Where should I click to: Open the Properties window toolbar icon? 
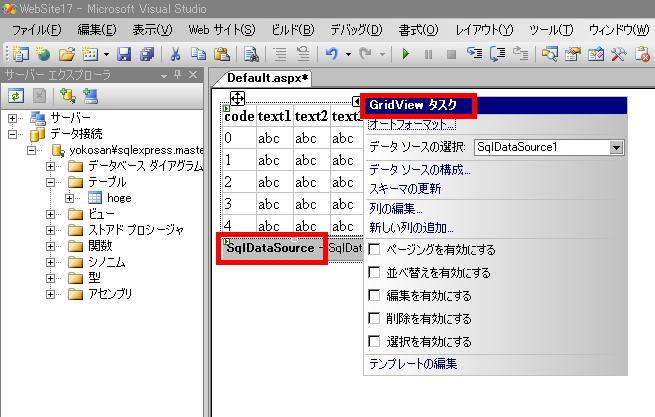coord(573,54)
